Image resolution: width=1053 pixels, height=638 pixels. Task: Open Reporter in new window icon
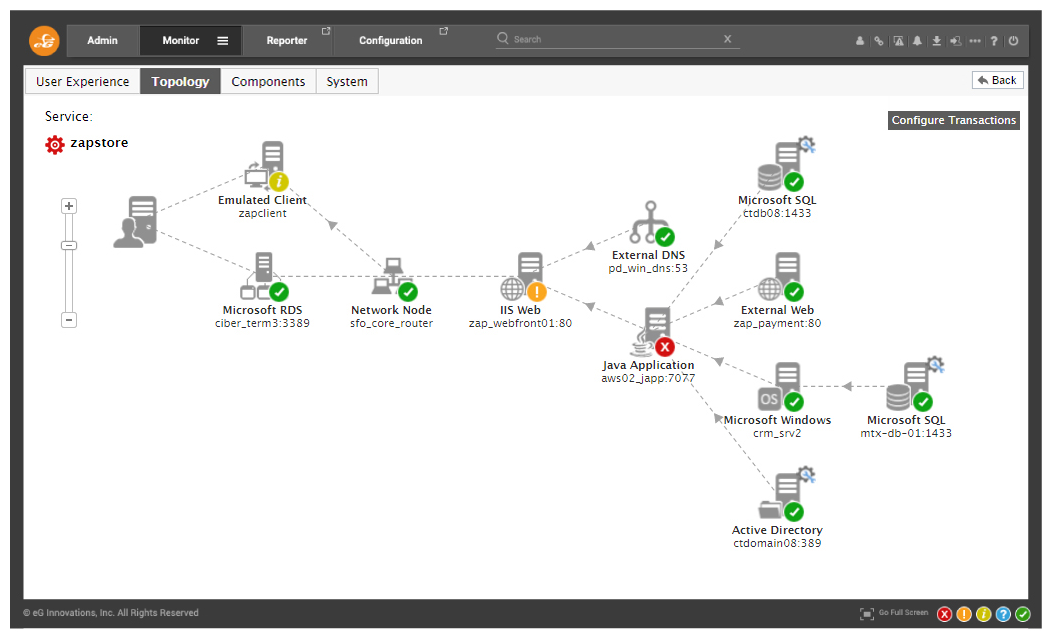point(326,31)
